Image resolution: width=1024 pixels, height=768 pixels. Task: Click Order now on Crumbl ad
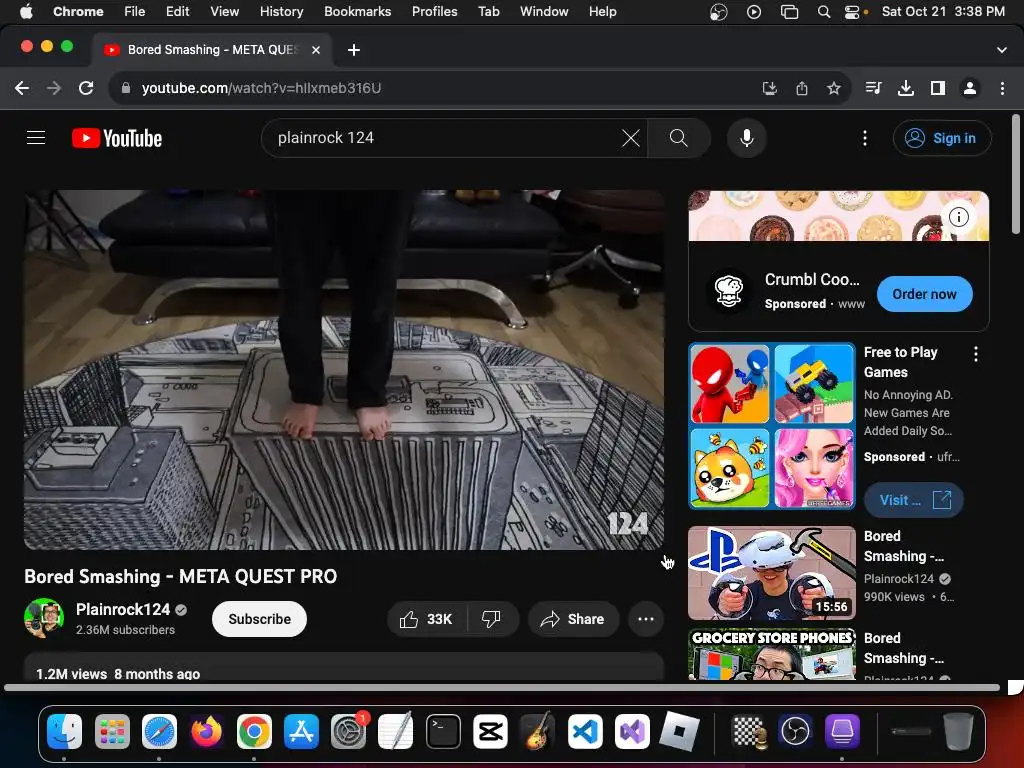924,294
